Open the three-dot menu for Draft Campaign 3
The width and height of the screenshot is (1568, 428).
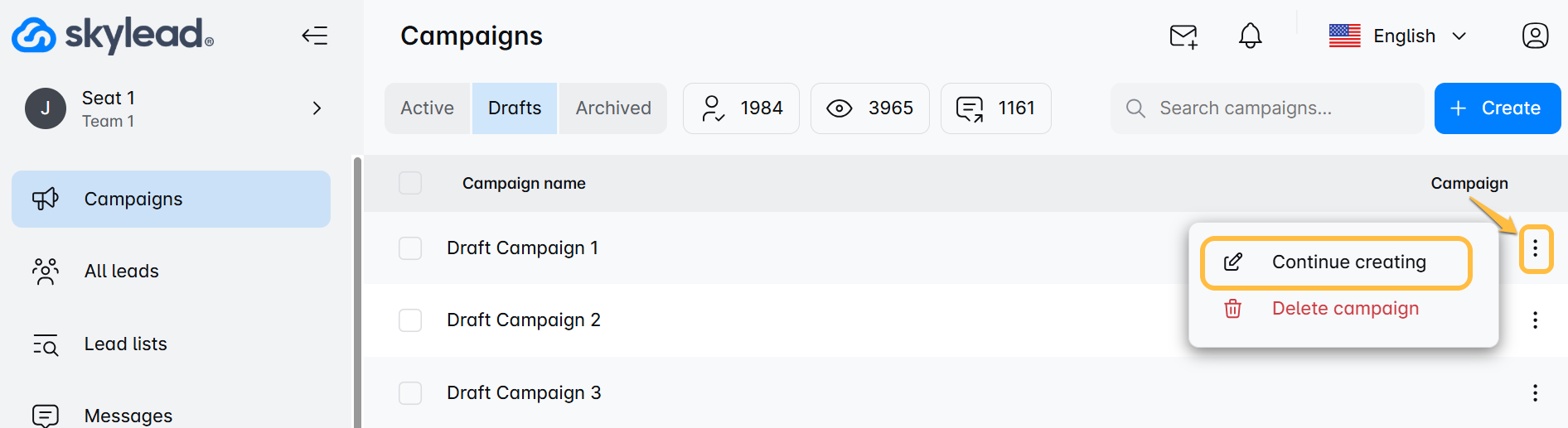[x=1535, y=392]
